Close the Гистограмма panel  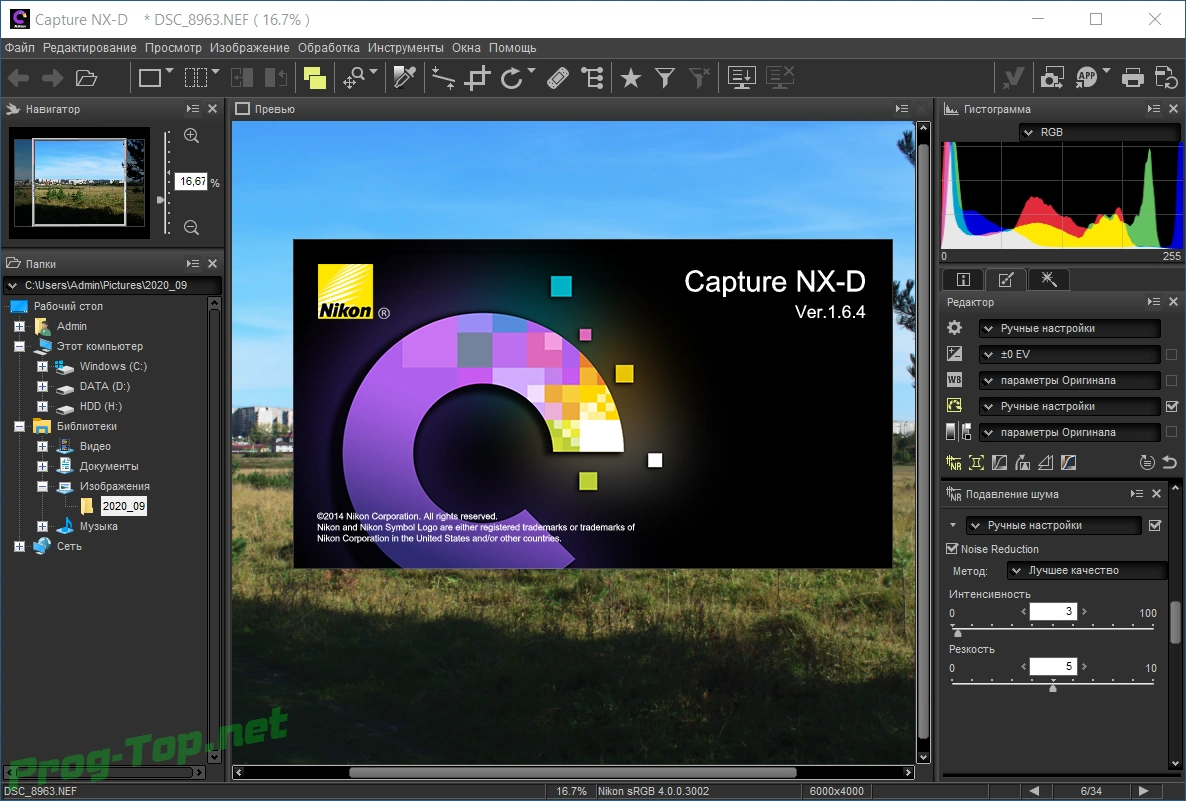[1173, 109]
